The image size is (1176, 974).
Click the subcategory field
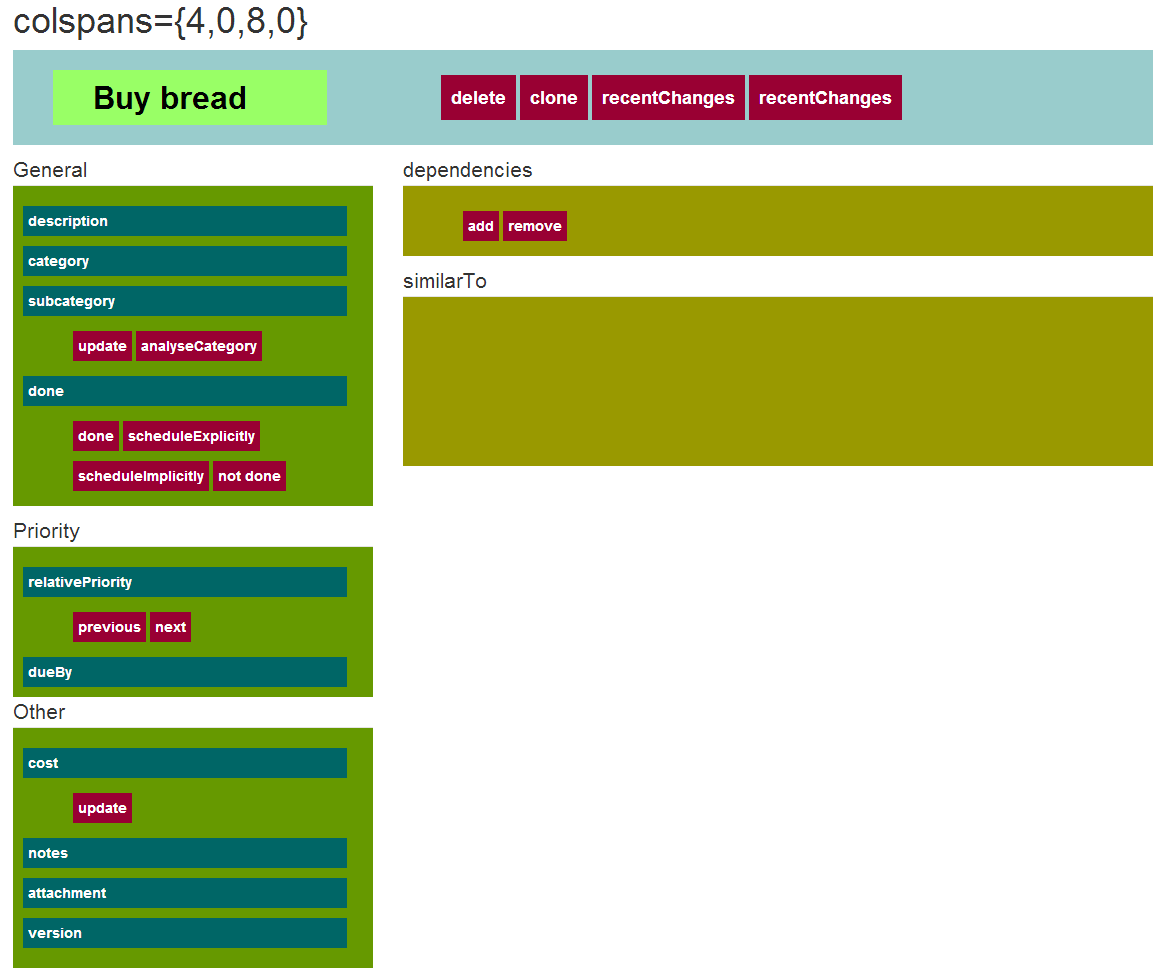click(x=185, y=301)
